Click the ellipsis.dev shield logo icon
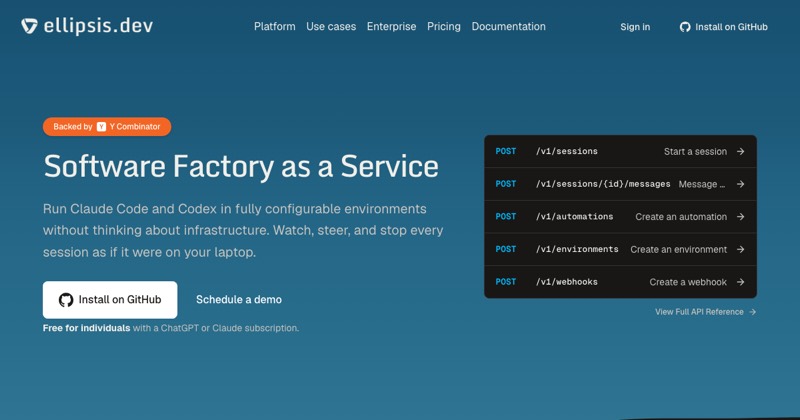Image resolution: width=800 pixels, height=420 pixels. (30, 26)
